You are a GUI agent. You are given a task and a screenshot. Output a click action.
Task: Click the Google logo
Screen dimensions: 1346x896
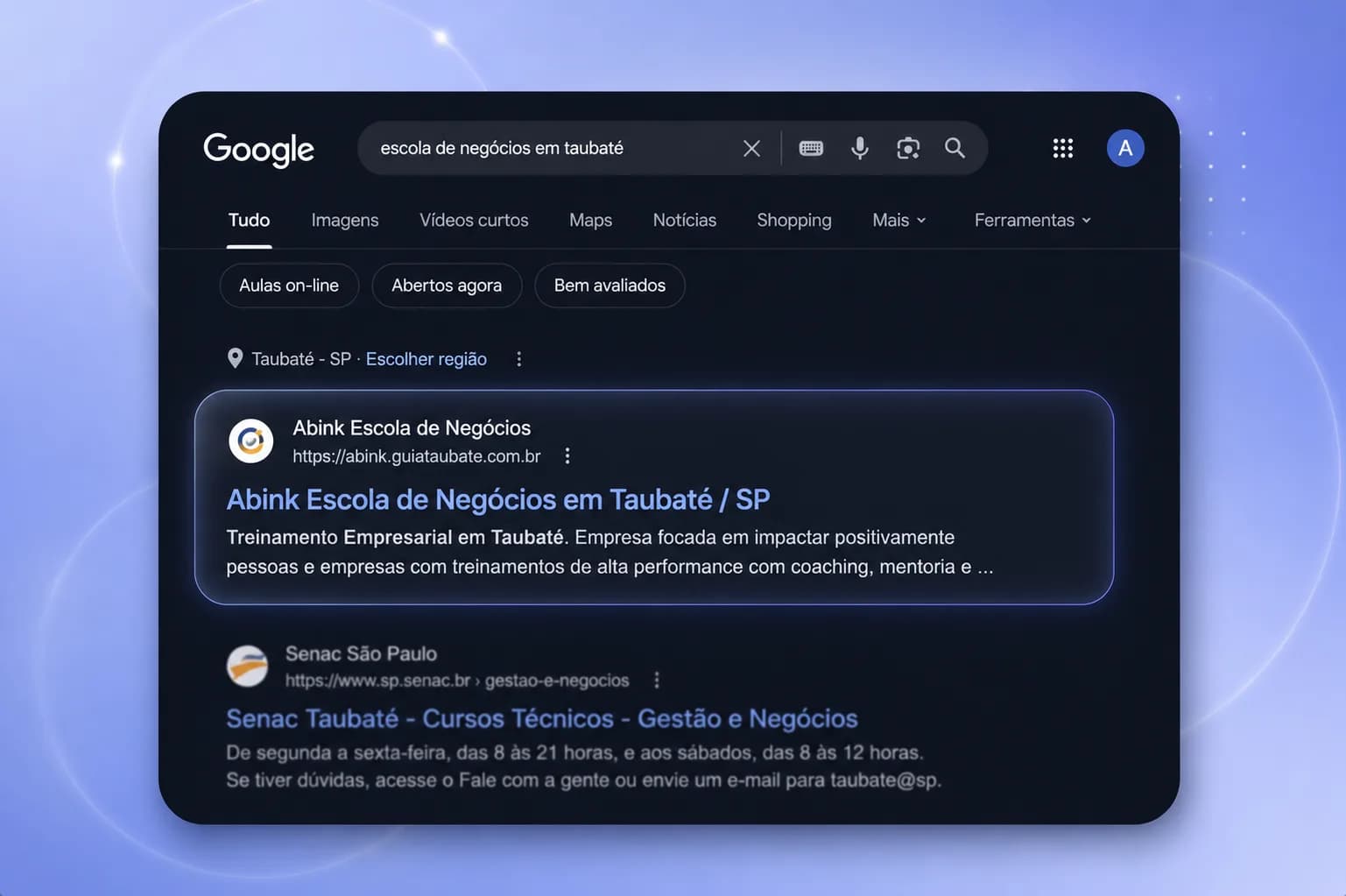(258, 149)
